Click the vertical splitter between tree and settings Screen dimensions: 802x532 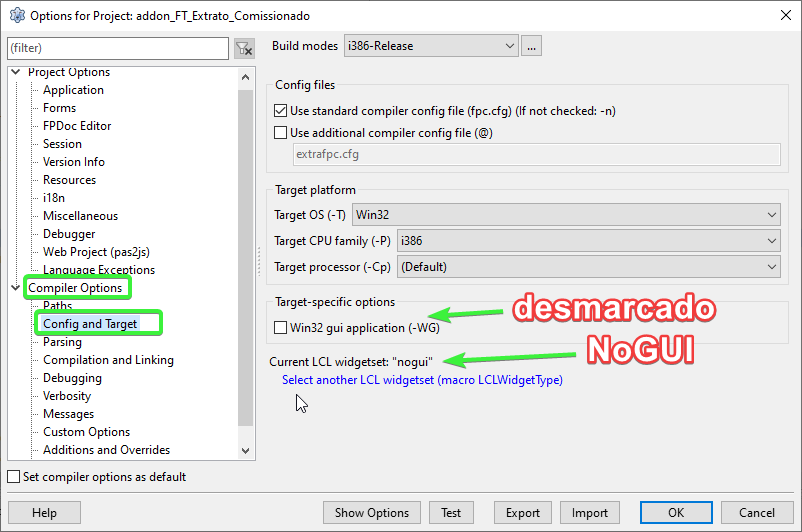pyautogui.click(x=259, y=263)
